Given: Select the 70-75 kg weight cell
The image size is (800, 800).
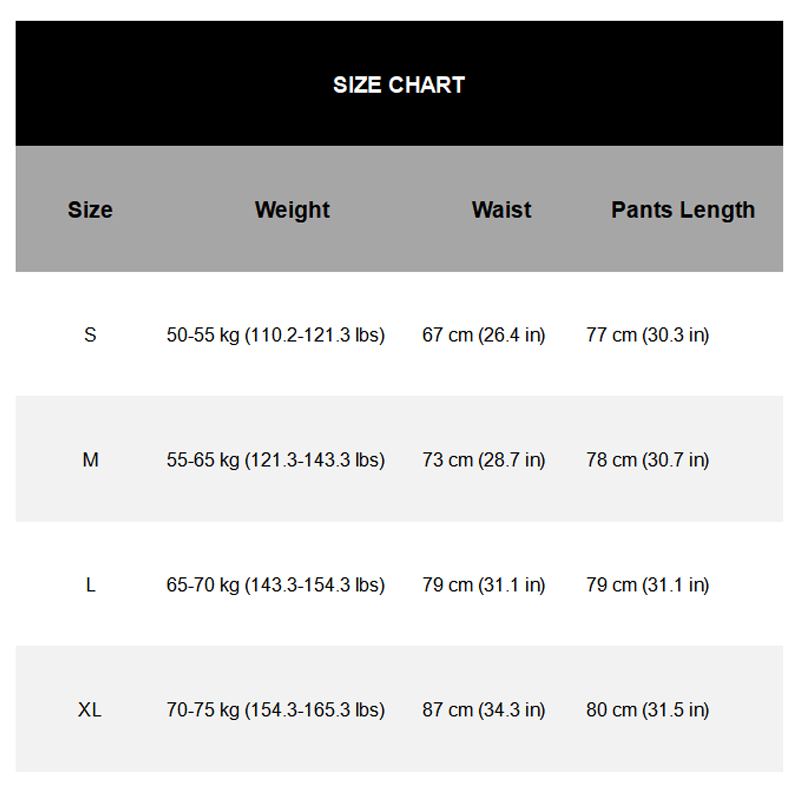Looking at the screenshot, I should click(275, 710).
